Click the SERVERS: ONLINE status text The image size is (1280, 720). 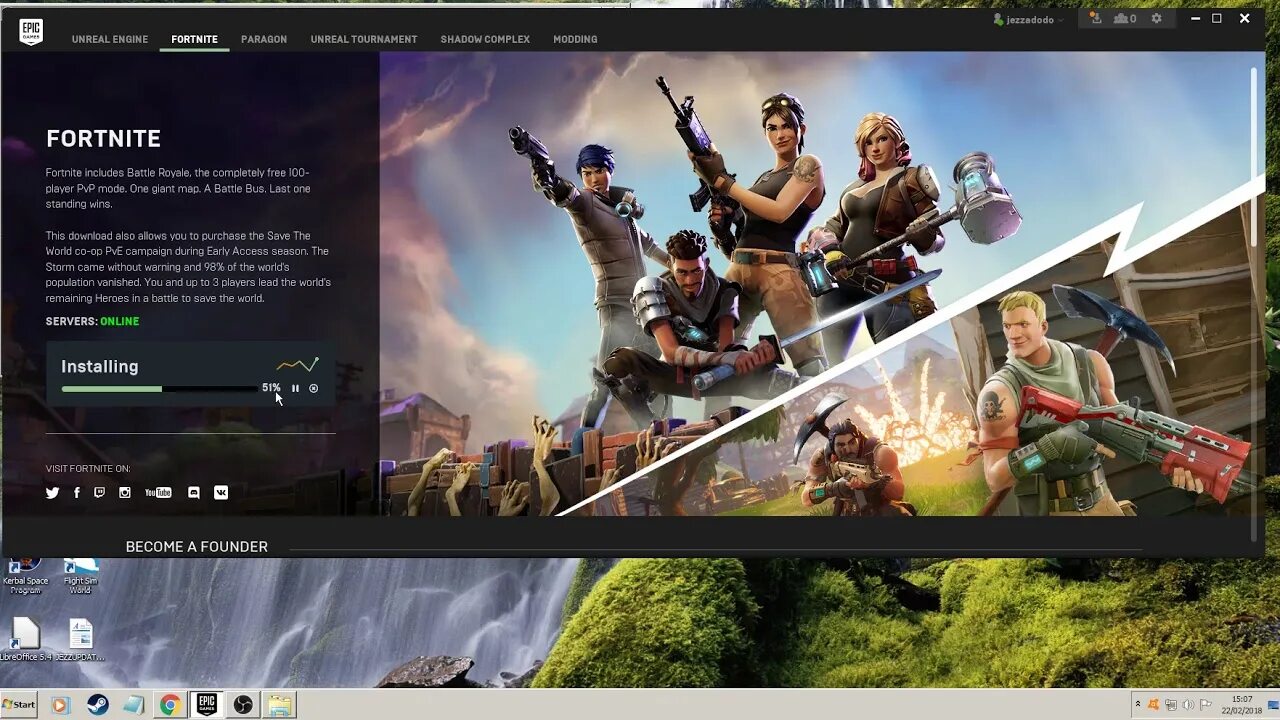tap(92, 321)
